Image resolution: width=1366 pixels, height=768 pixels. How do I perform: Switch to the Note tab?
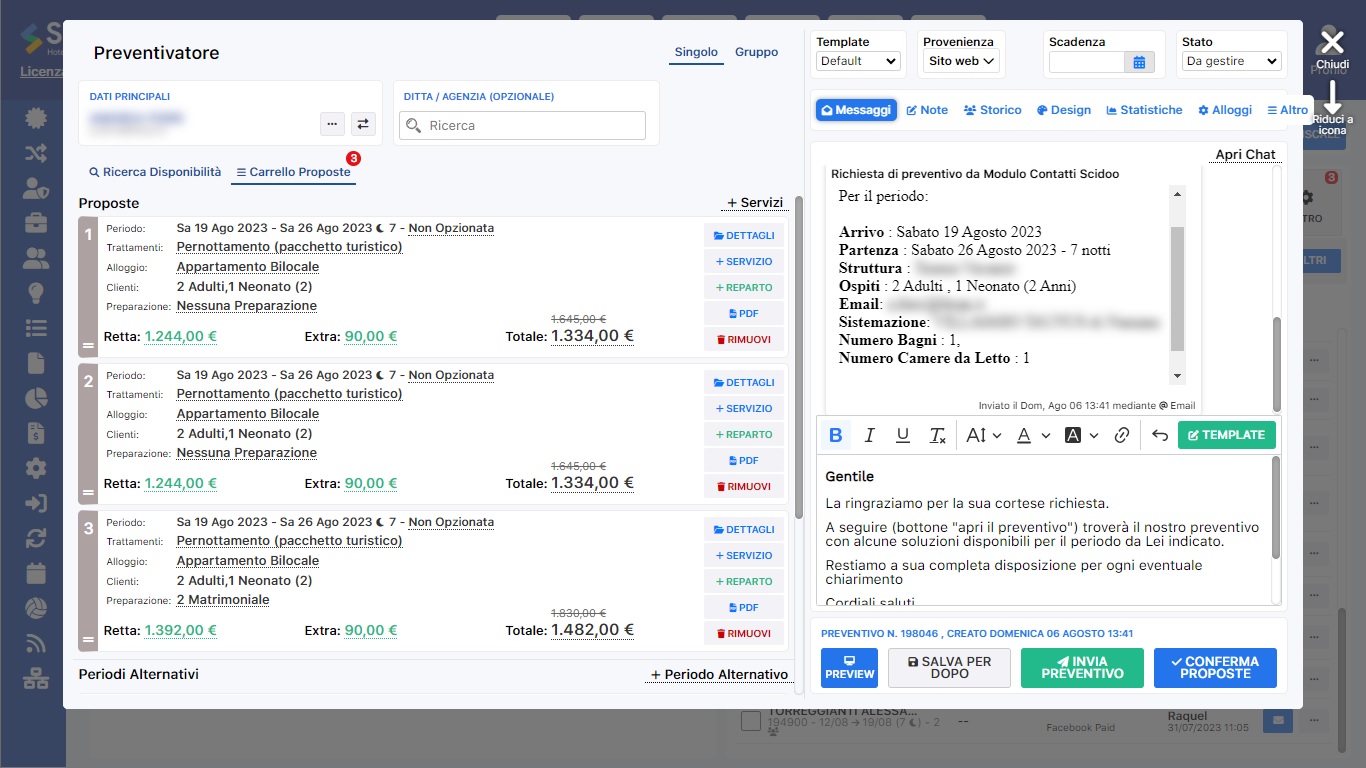[x=927, y=110]
